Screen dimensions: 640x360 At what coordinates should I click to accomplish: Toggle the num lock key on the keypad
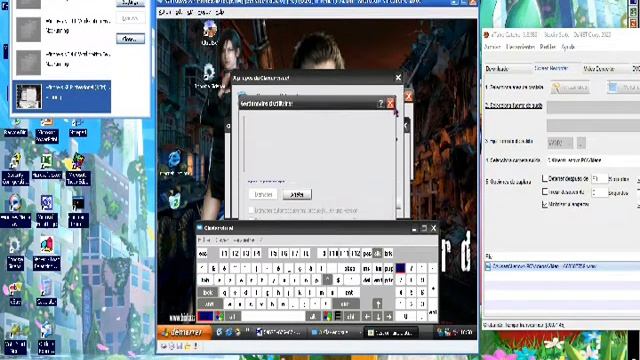pyautogui.click(x=400, y=268)
